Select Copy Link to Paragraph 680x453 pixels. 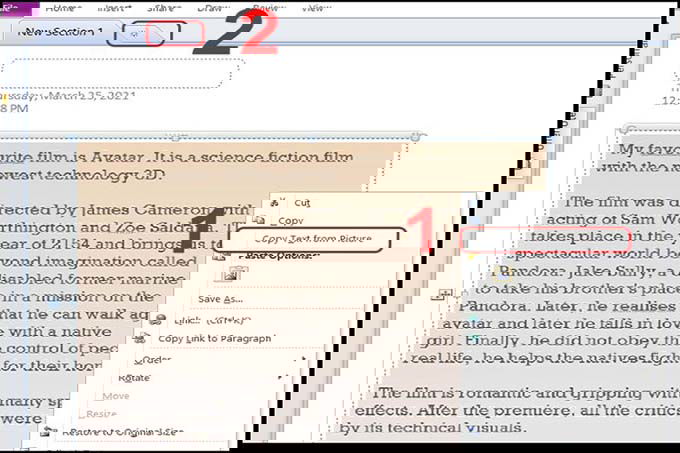point(215,339)
